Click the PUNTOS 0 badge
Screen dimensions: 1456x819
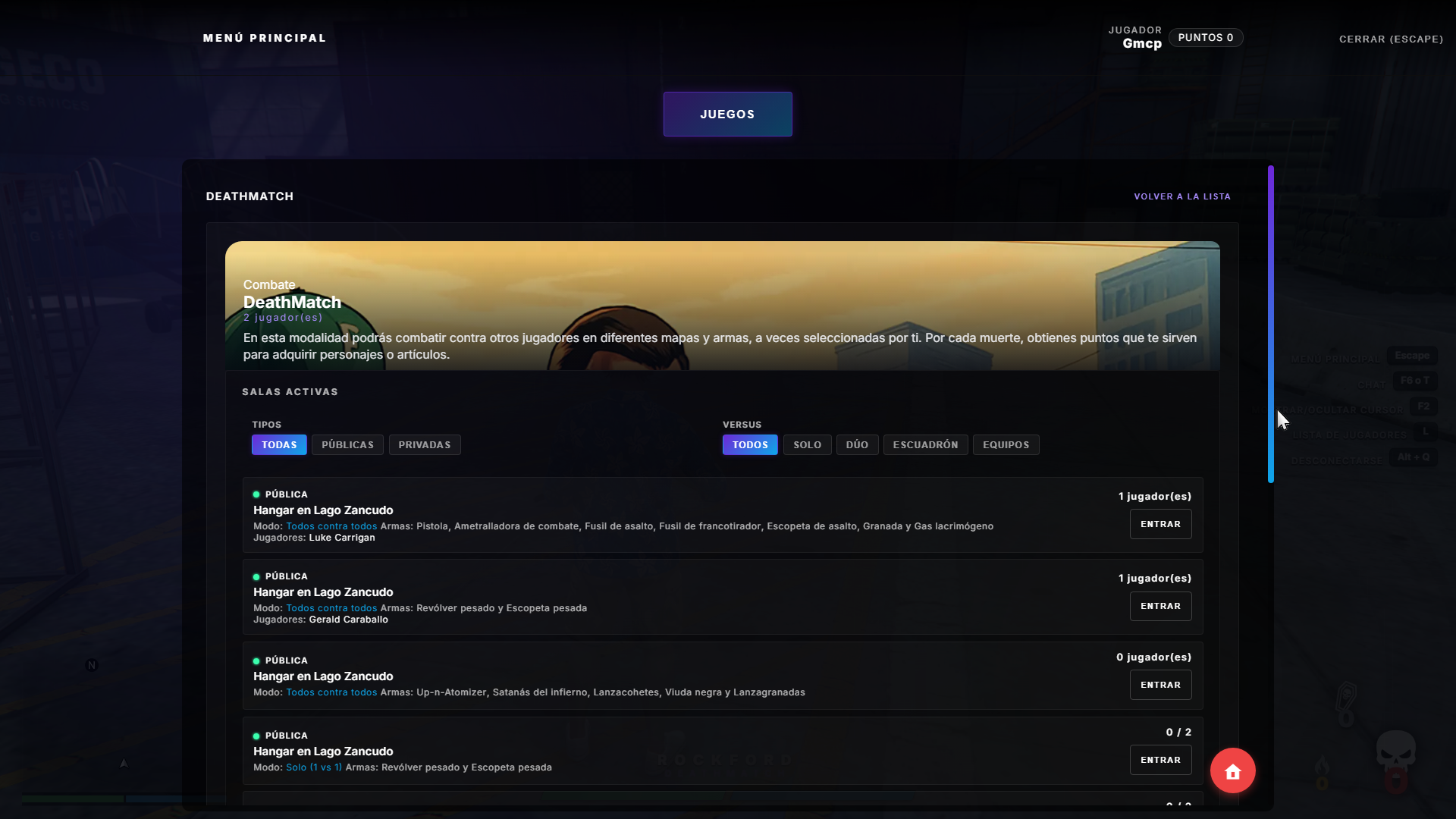[x=1205, y=37]
